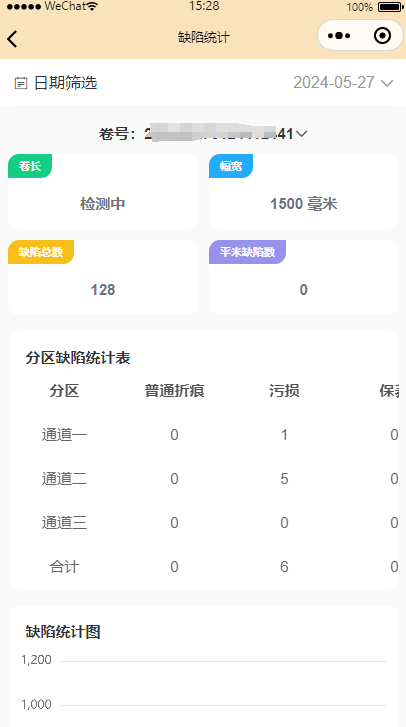This screenshot has width=406, height=727.
Task: Click the 污损 value 1 for 通道一
Action: click(284, 435)
